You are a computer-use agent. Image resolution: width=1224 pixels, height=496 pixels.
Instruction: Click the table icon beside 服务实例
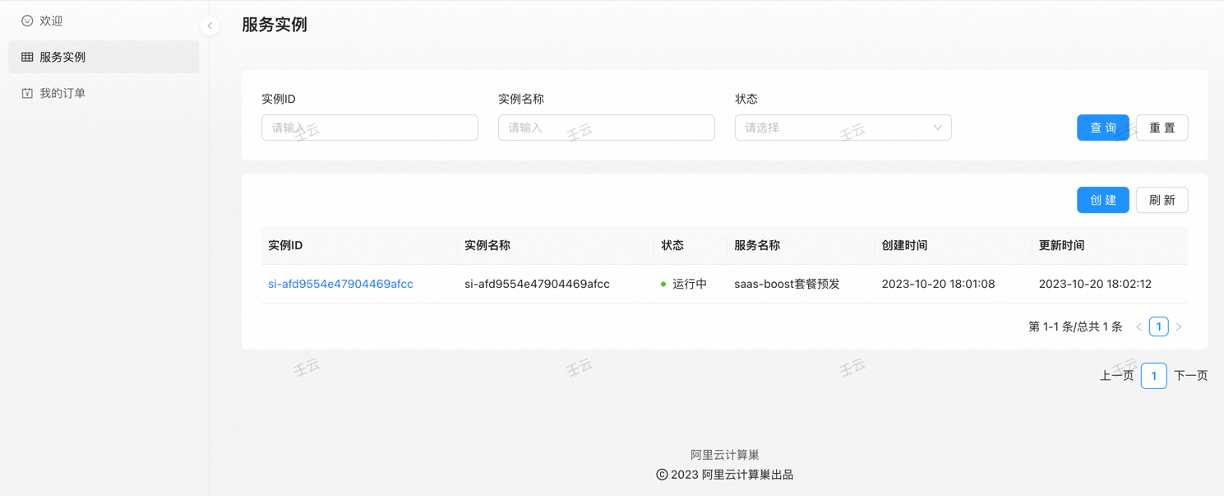coord(27,57)
